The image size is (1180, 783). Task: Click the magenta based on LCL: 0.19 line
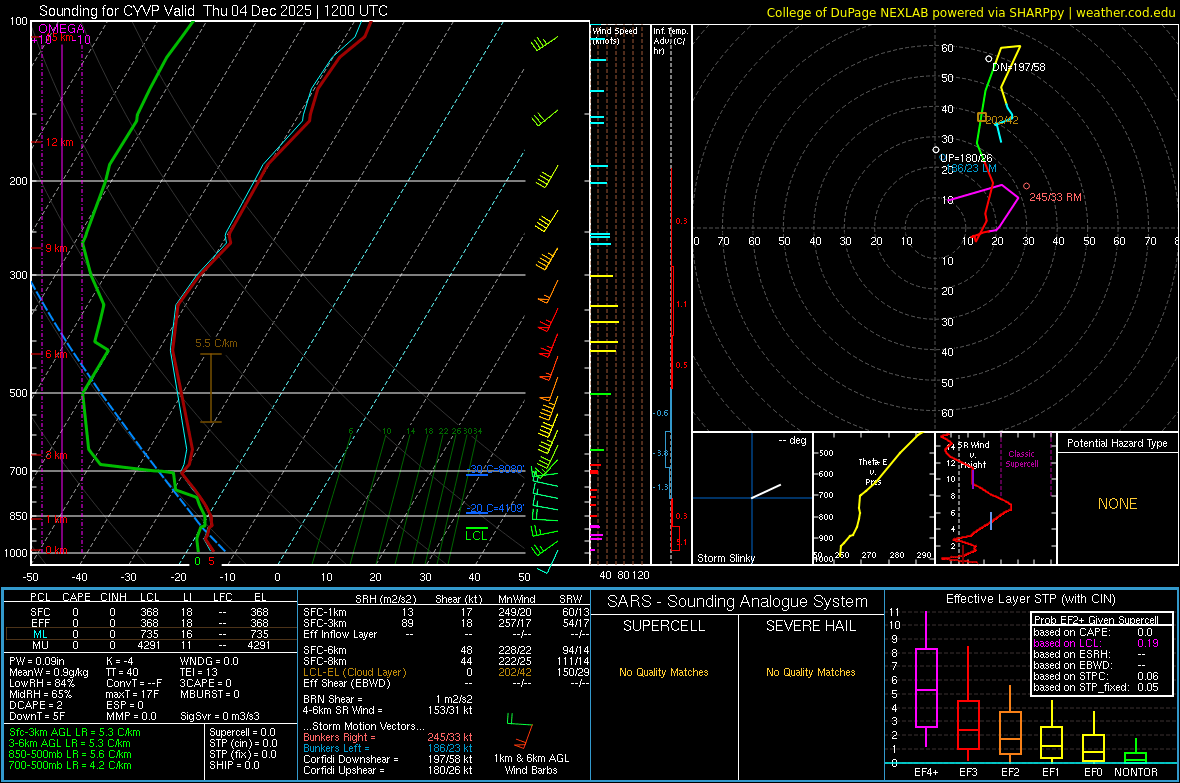tap(1096, 643)
